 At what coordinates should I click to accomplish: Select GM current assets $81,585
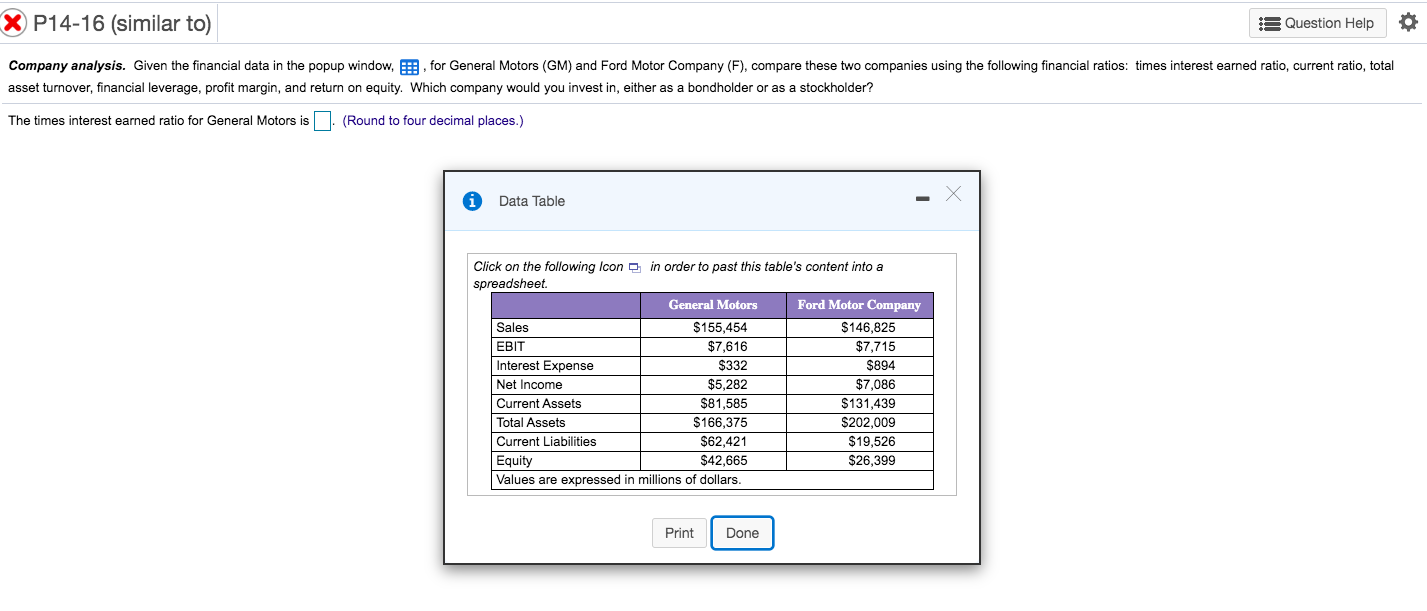(x=724, y=404)
